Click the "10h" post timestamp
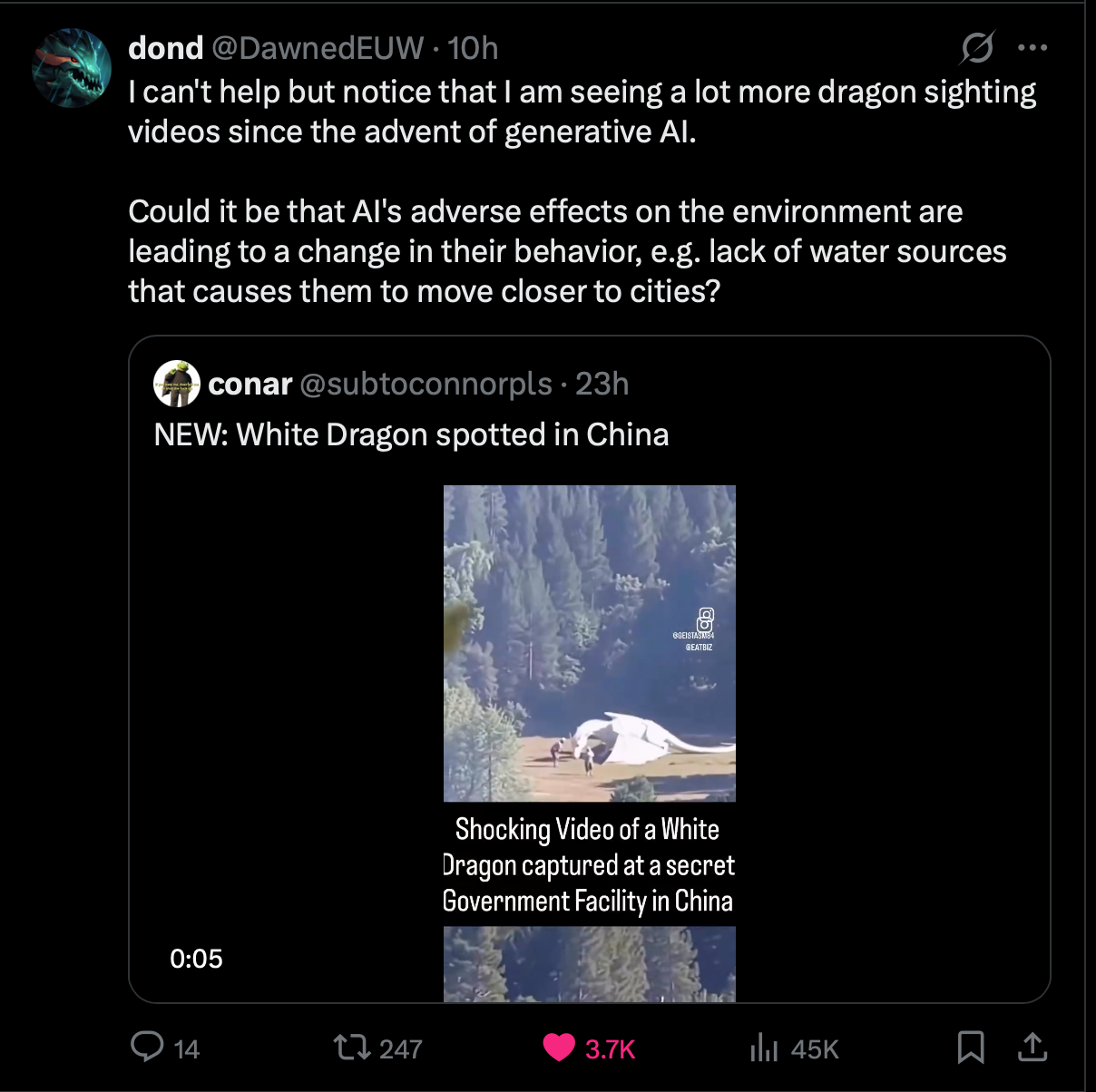Viewport: 1096px width, 1092px height. coord(473,48)
